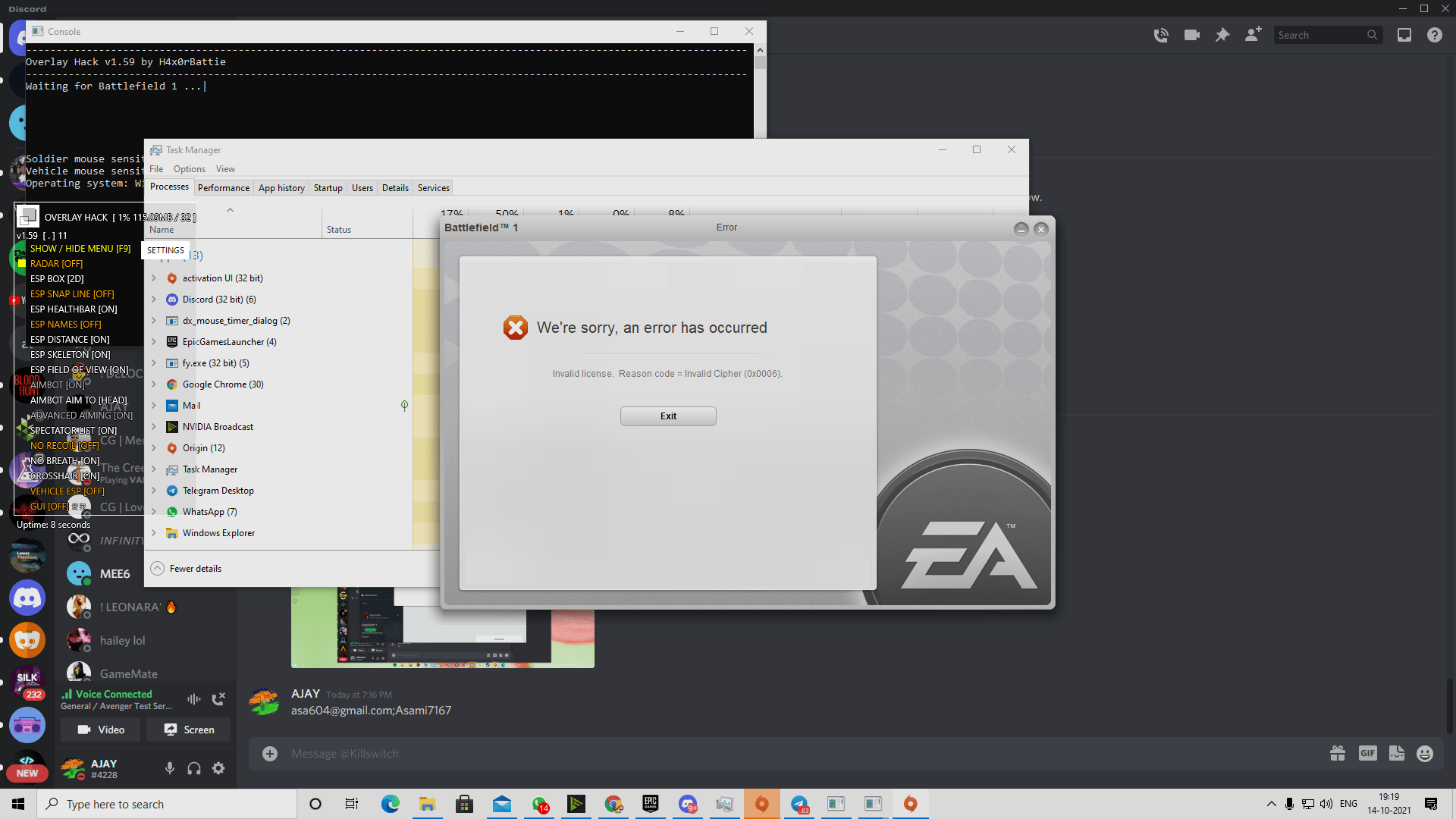1456x819 pixels.
Task: Open GameMate direct message
Action: click(x=146, y=673)
